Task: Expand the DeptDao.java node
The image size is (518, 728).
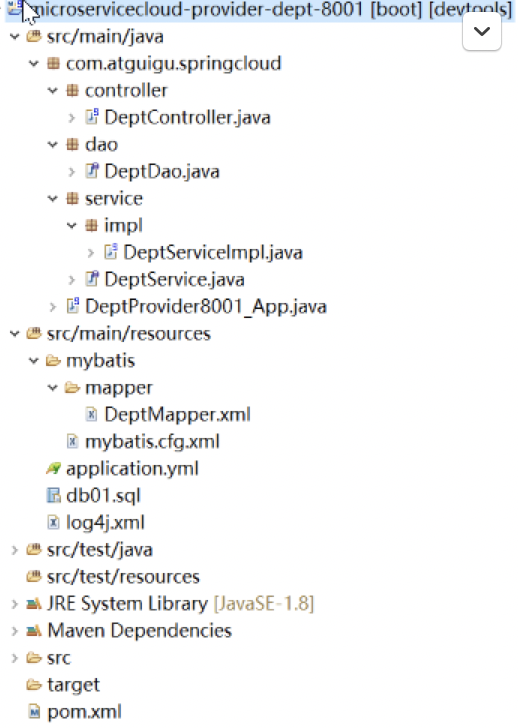Action: (71, 171)
